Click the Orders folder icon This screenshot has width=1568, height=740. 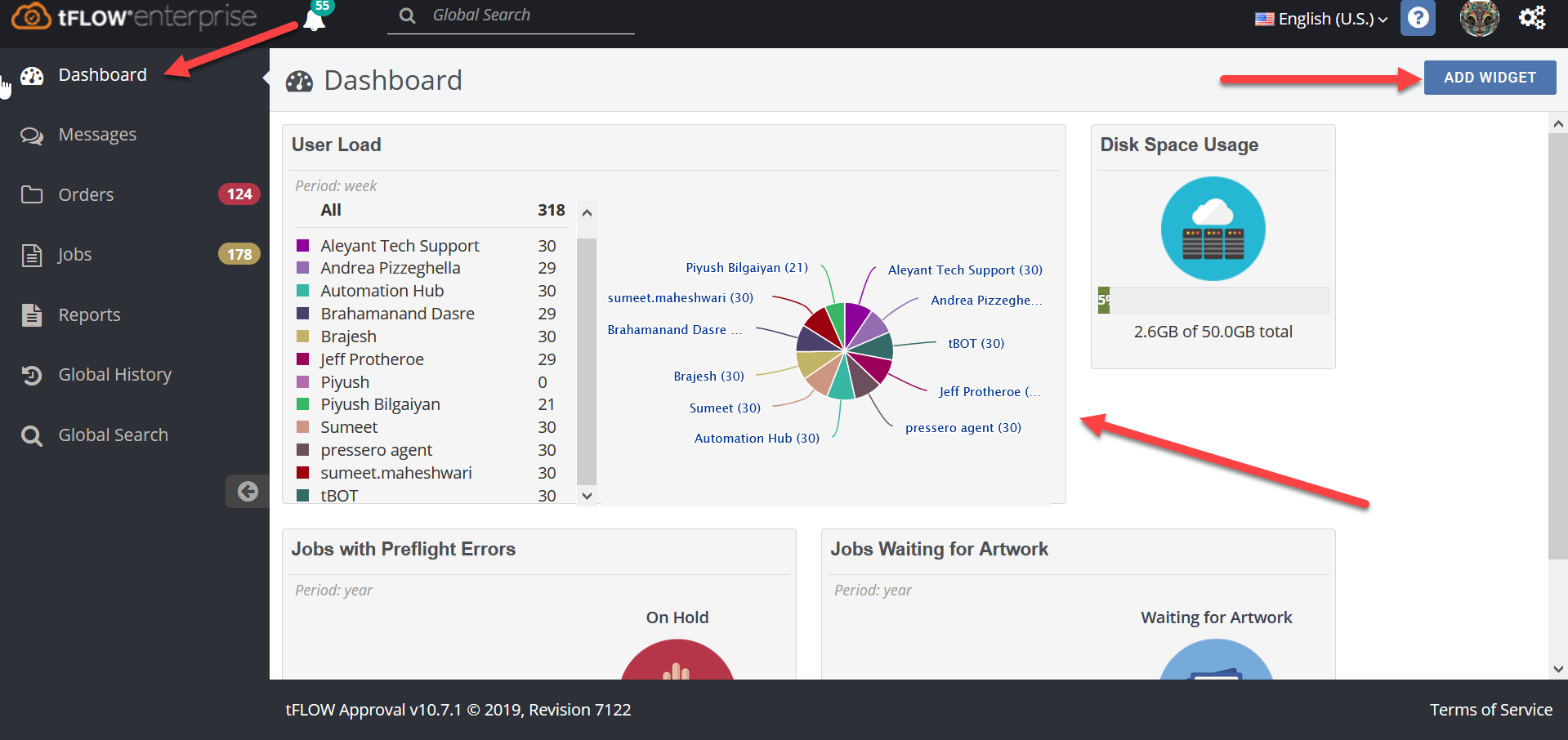tap(32, 194)
